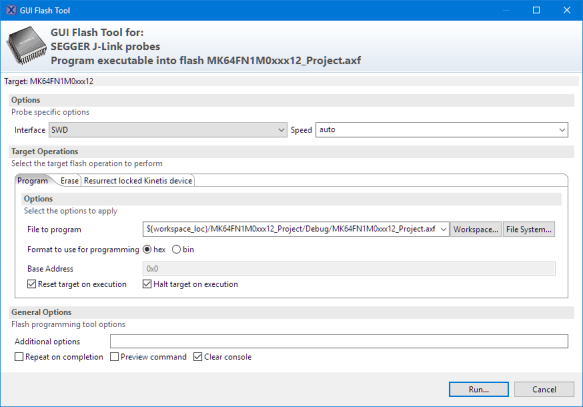Click the File to program path text
The image size is (583, 407).
pyautogui.click(x=291, y=229)
